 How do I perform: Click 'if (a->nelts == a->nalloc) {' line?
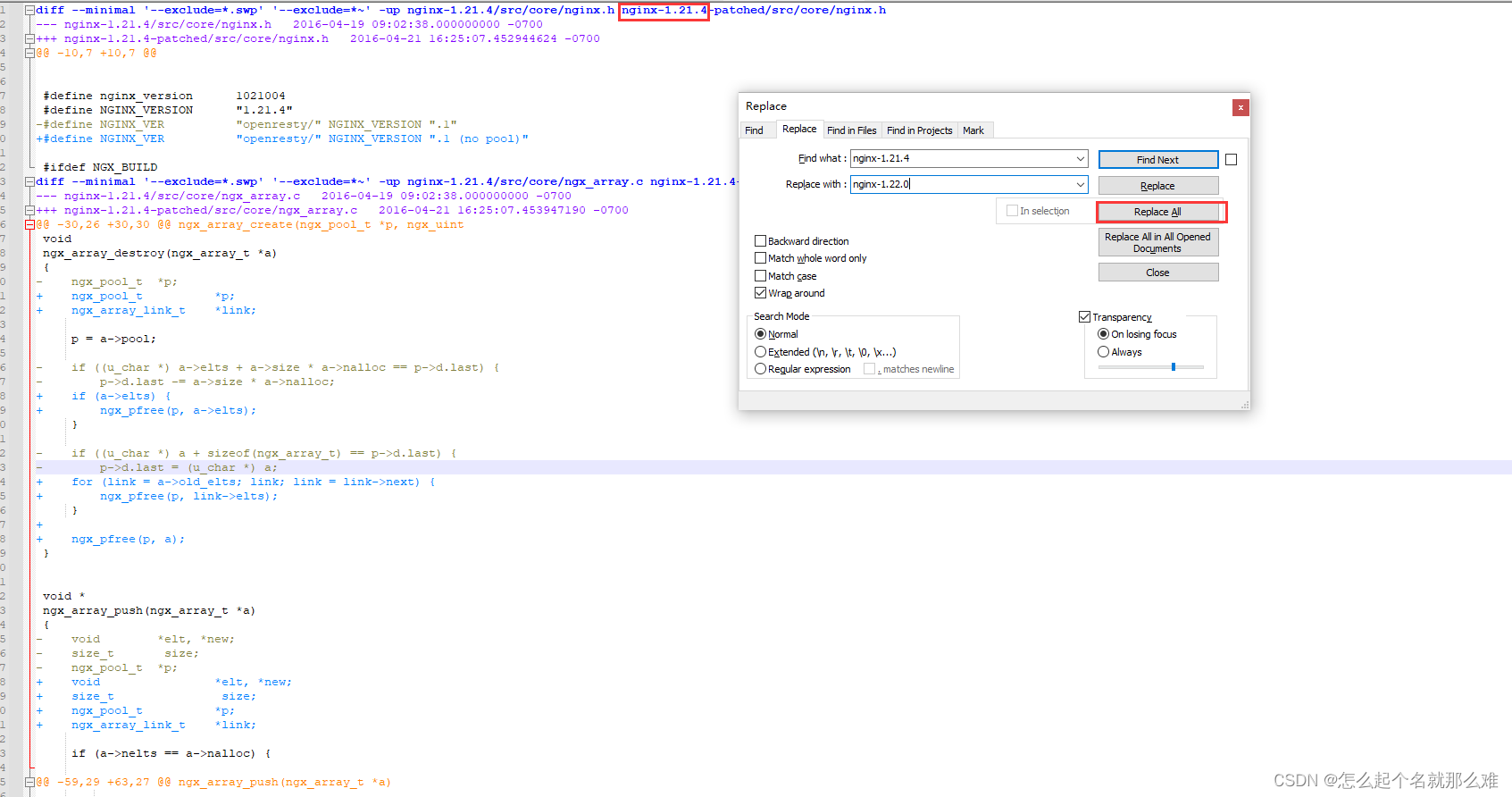point(171,753)
